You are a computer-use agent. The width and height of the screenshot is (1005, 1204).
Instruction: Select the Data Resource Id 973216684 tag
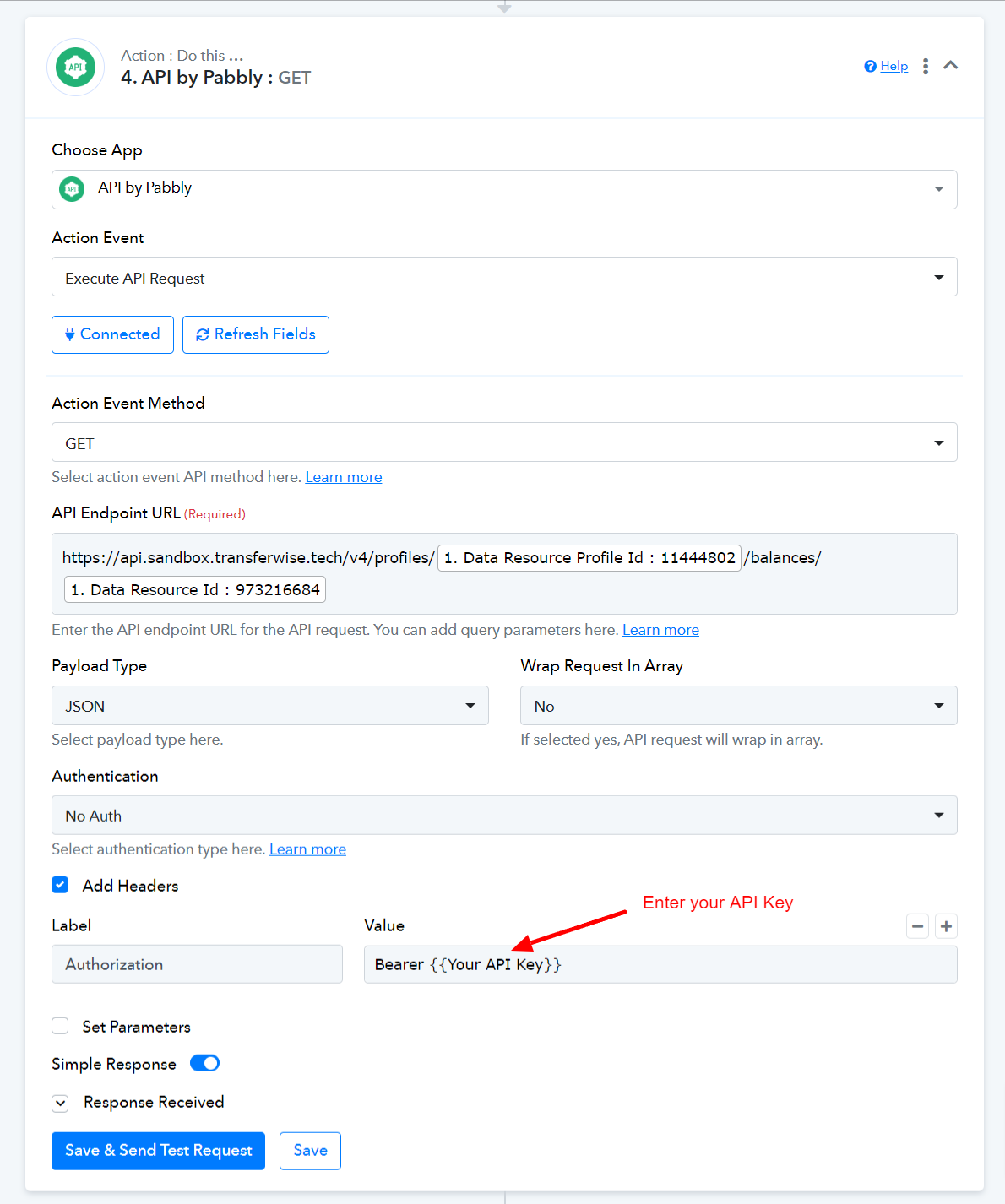(195, 589)
